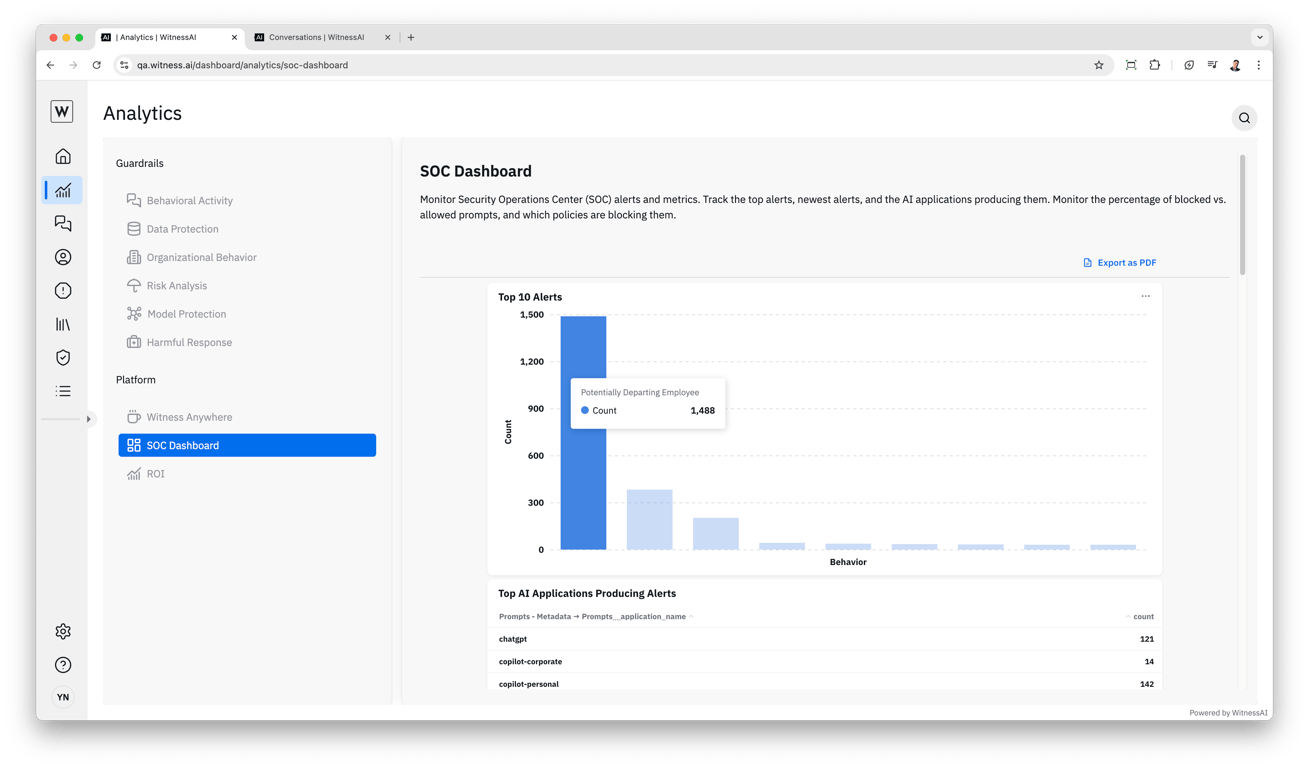Click Export as PDF link
Image resolution: width=1309 pixels, height=768 pixels.
[x=1119, y=263]
